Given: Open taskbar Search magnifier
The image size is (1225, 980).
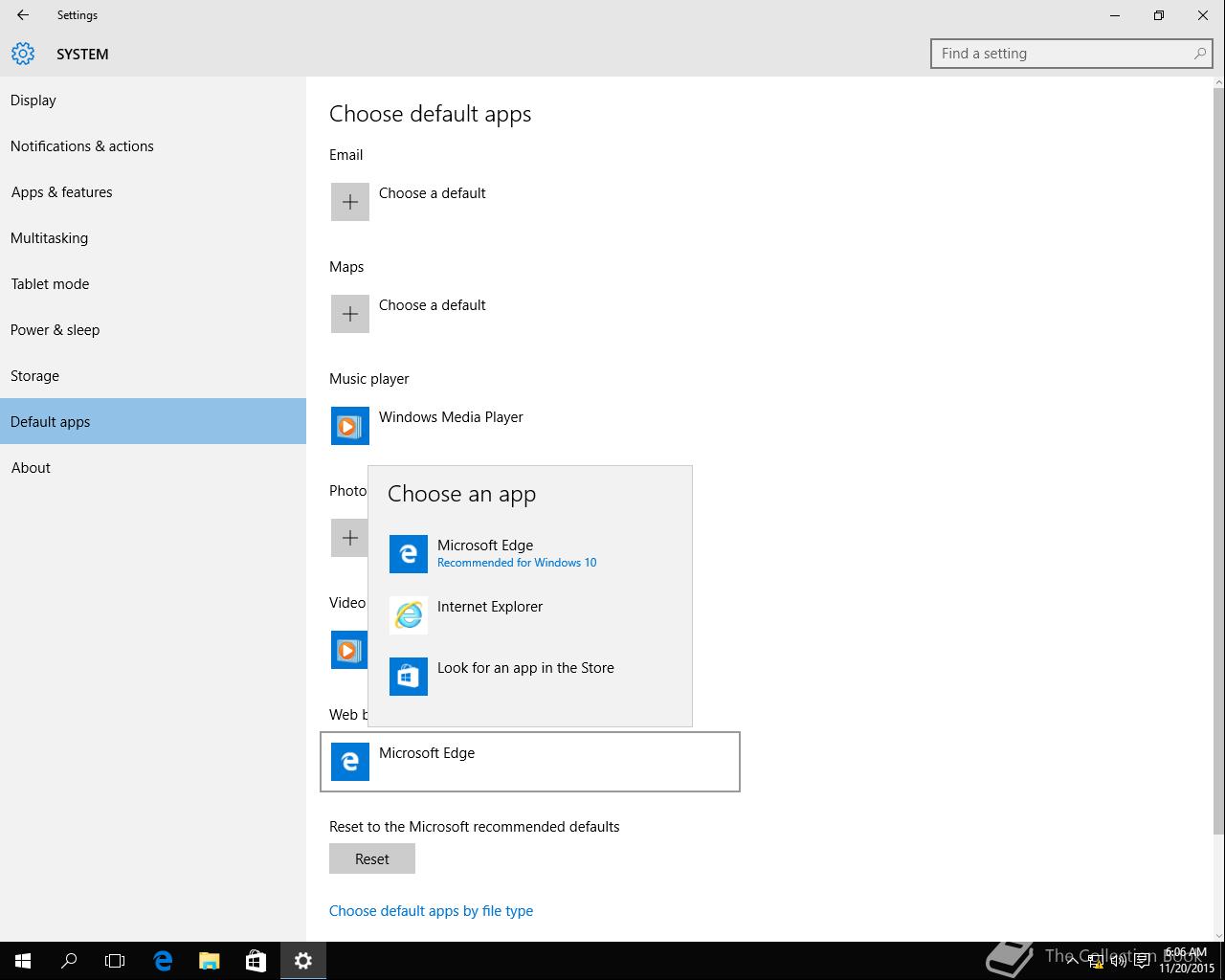Looking at the screenshot, I should pos(69,961).
